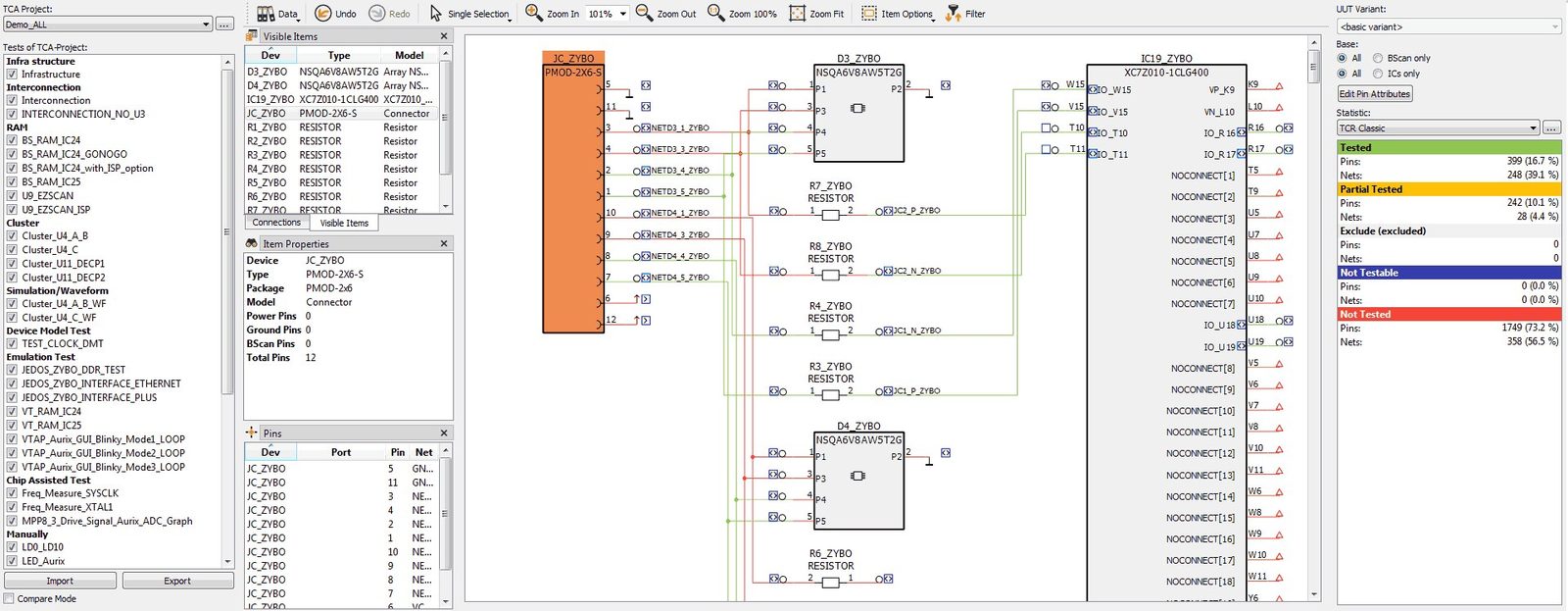
Task: Click the schematic vertical scrollbar up arrow
Action: (x=1314, y=42)
